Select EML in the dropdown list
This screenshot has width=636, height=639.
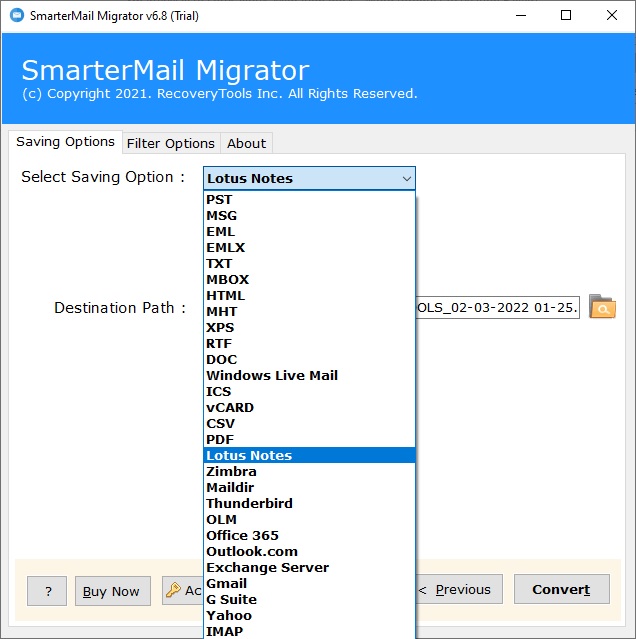(309, 231)
